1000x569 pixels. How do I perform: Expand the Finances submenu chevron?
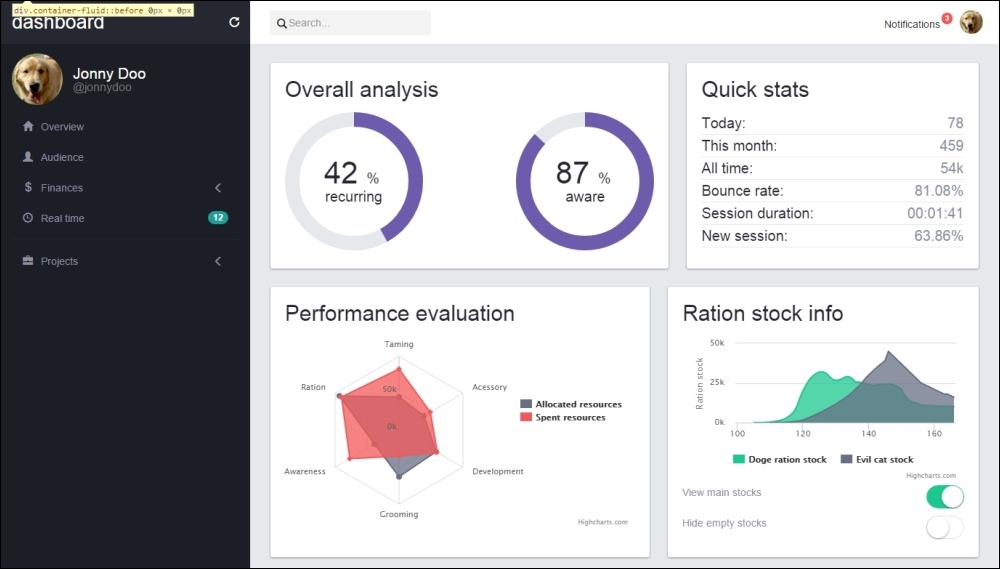click(218, 188)
